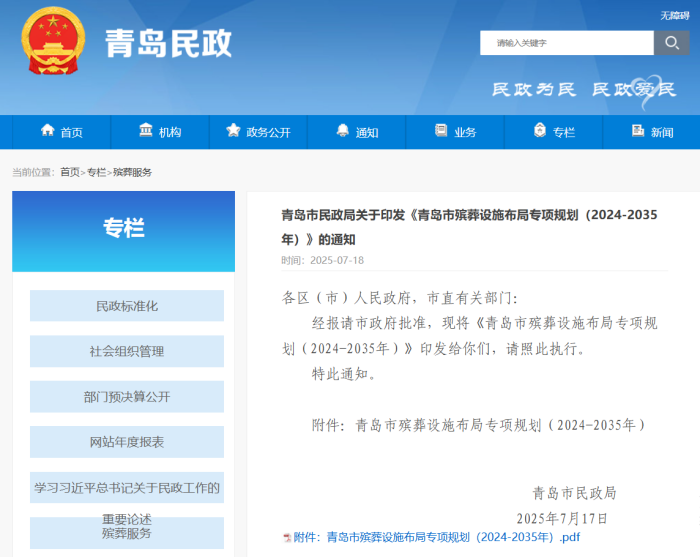700x557 pixels.
Task: Go to 首页 in breadcrumb
Action: coord(69,172)
